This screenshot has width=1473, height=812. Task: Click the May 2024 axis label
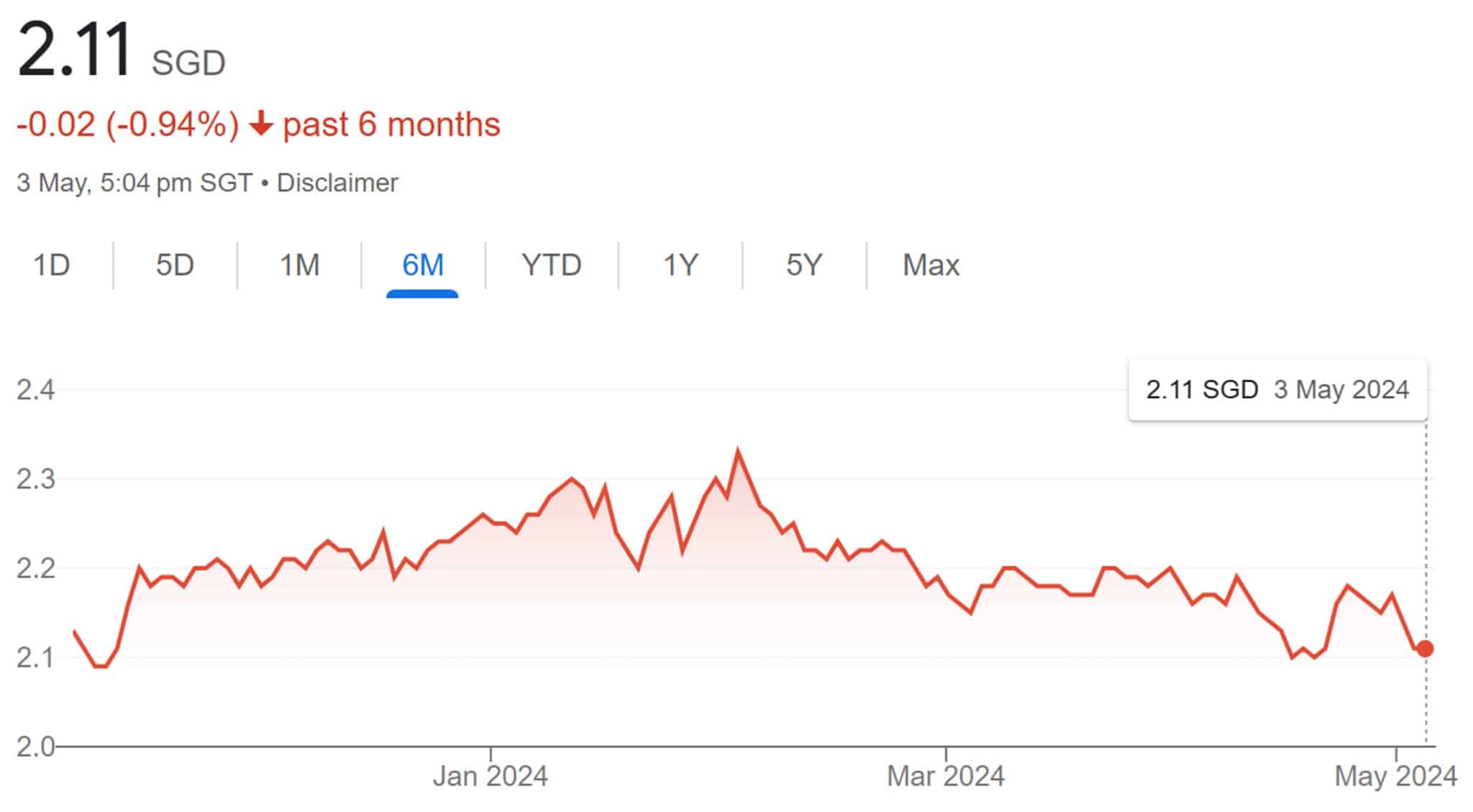coord(1395,777)
